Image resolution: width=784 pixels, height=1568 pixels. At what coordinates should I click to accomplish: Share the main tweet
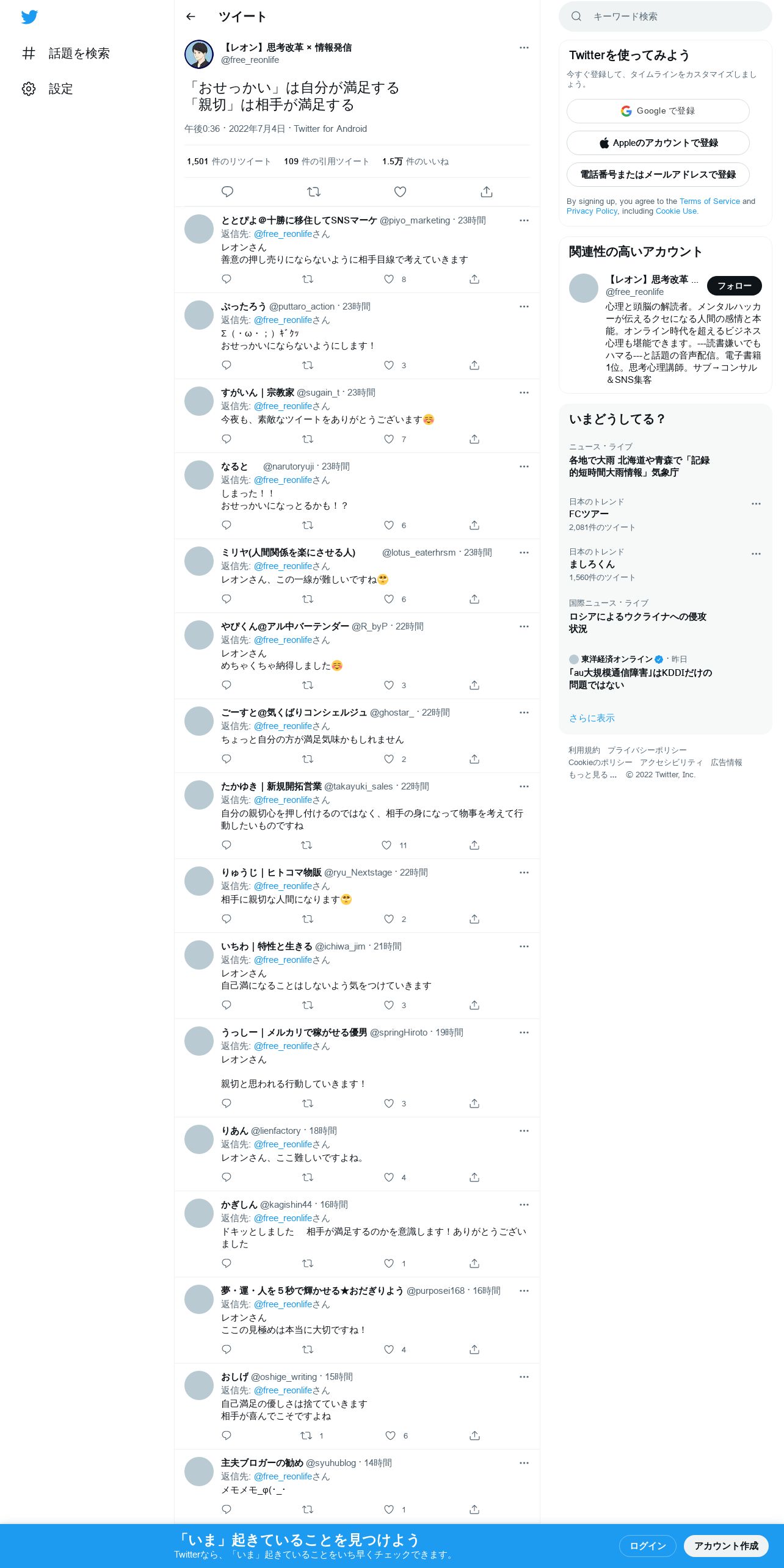487,192
